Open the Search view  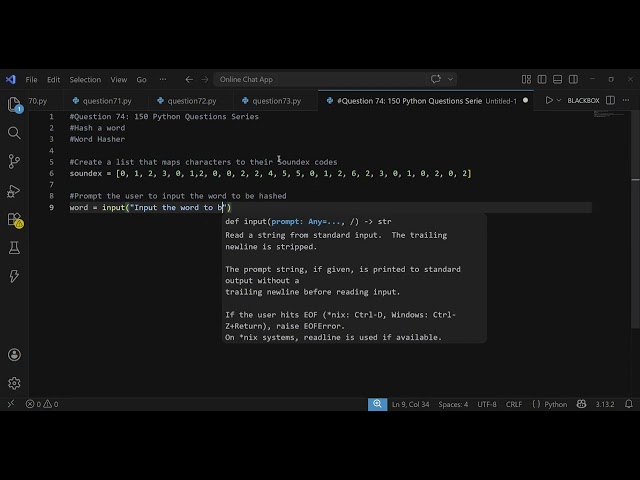(14, 133)
